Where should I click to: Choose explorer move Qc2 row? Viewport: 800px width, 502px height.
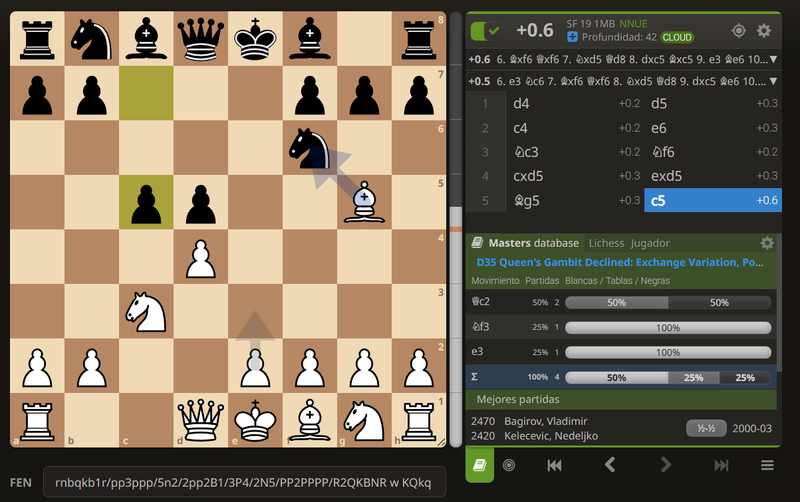[x=621, y=302]
